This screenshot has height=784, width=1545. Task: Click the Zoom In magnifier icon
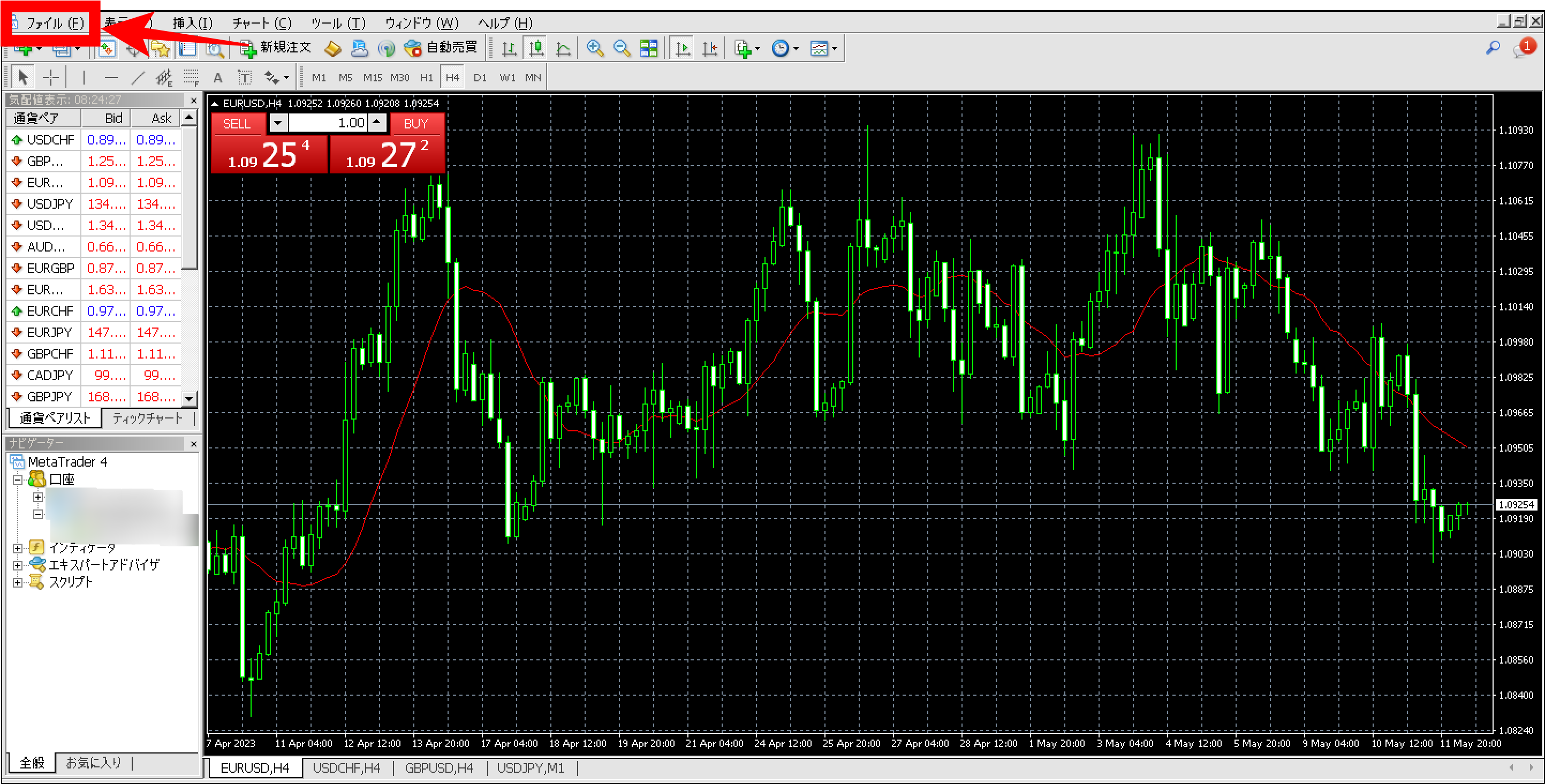594,48
